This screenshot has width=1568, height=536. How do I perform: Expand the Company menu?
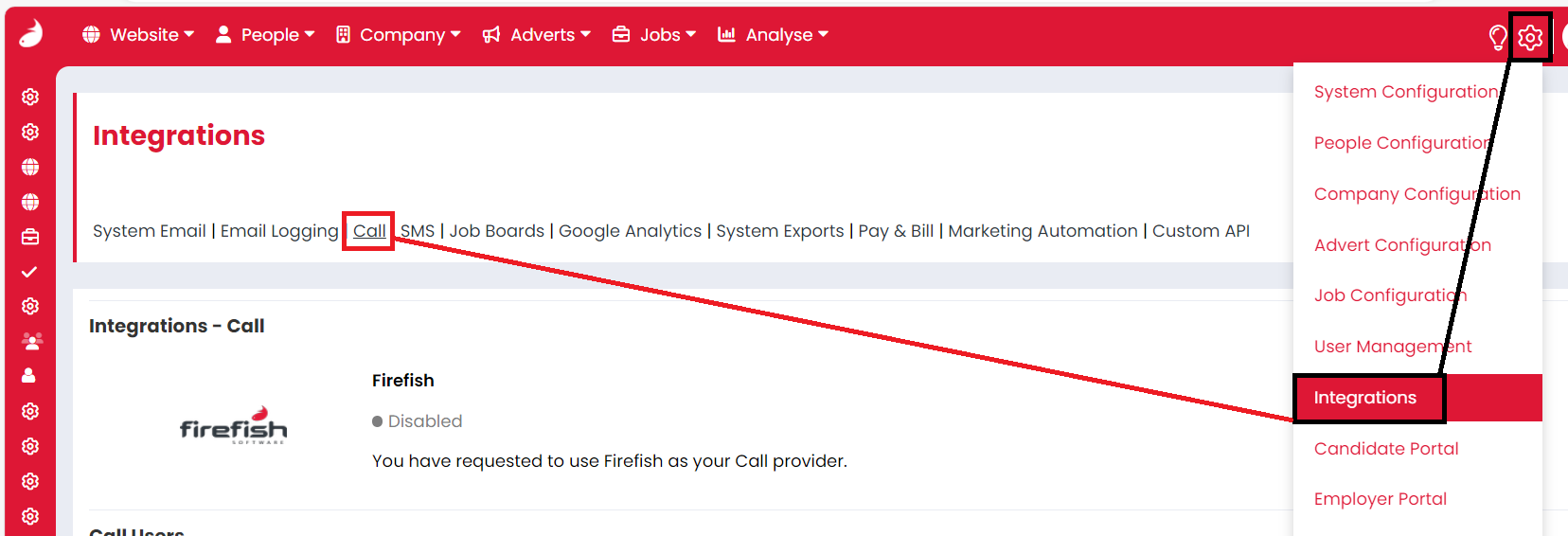point(398,35)
